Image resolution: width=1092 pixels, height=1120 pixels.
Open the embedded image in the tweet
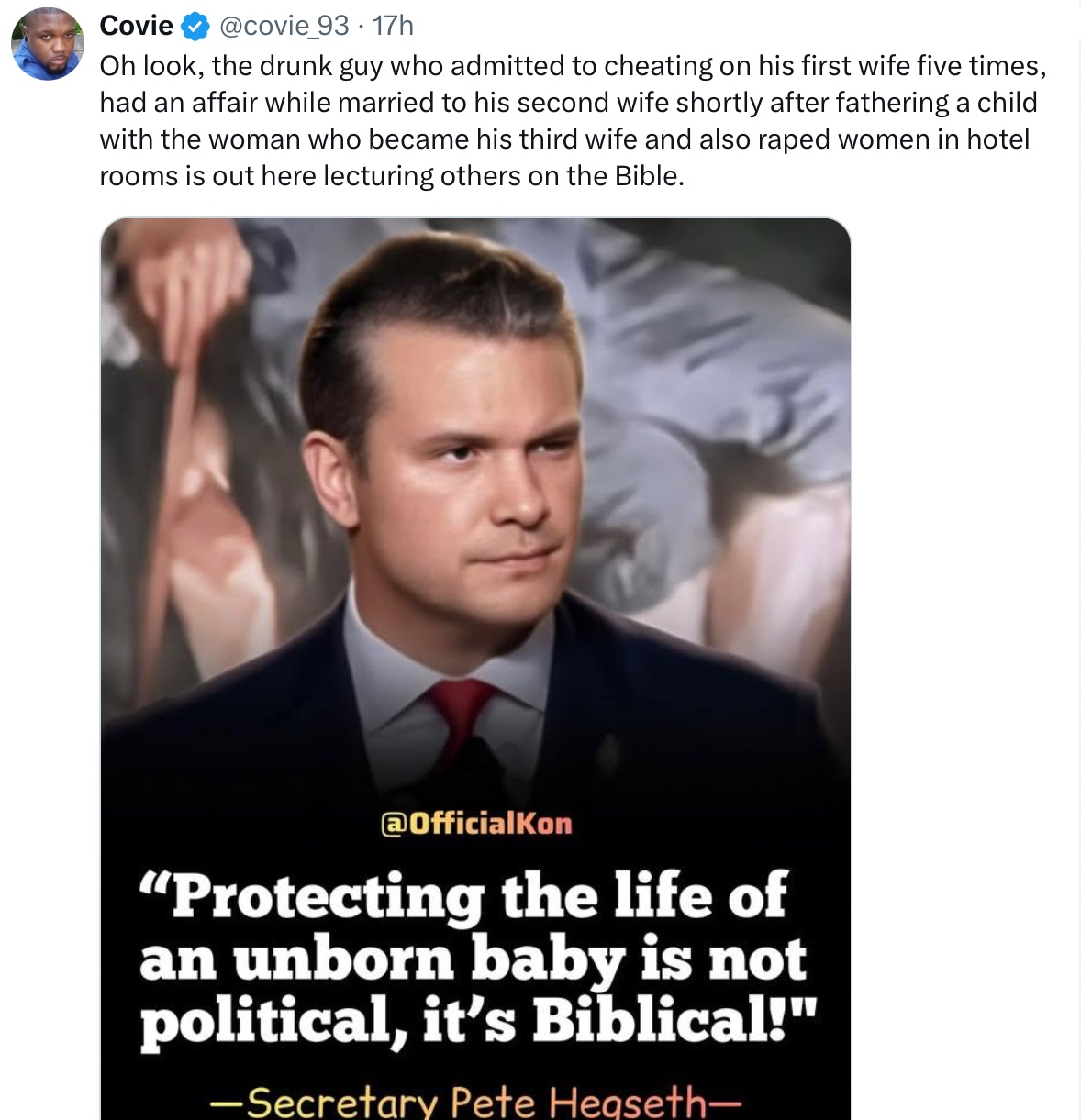(x=475, y=459)
